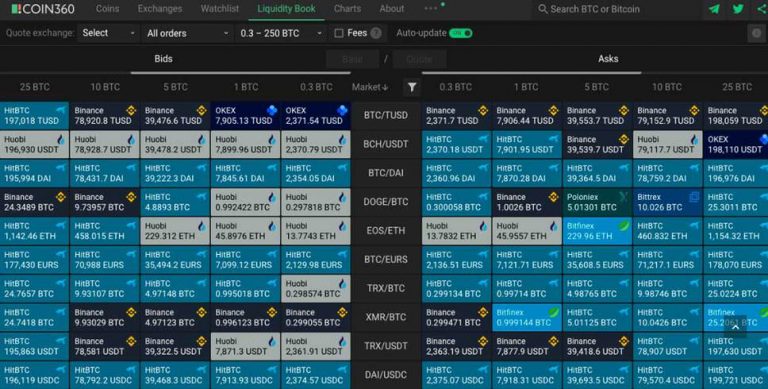Image resolution: width=768 pixels, height=389 pixels.
Task: Turn off the Auto-update toggle
Action: [x=460, y=33]
